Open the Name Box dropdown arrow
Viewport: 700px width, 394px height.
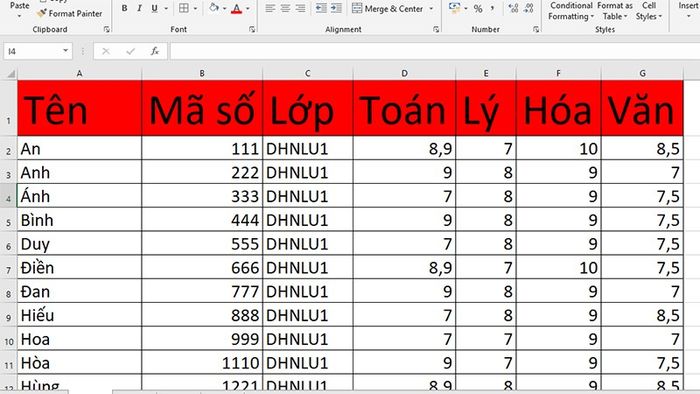pyautogui.click(x=66, y=51)
